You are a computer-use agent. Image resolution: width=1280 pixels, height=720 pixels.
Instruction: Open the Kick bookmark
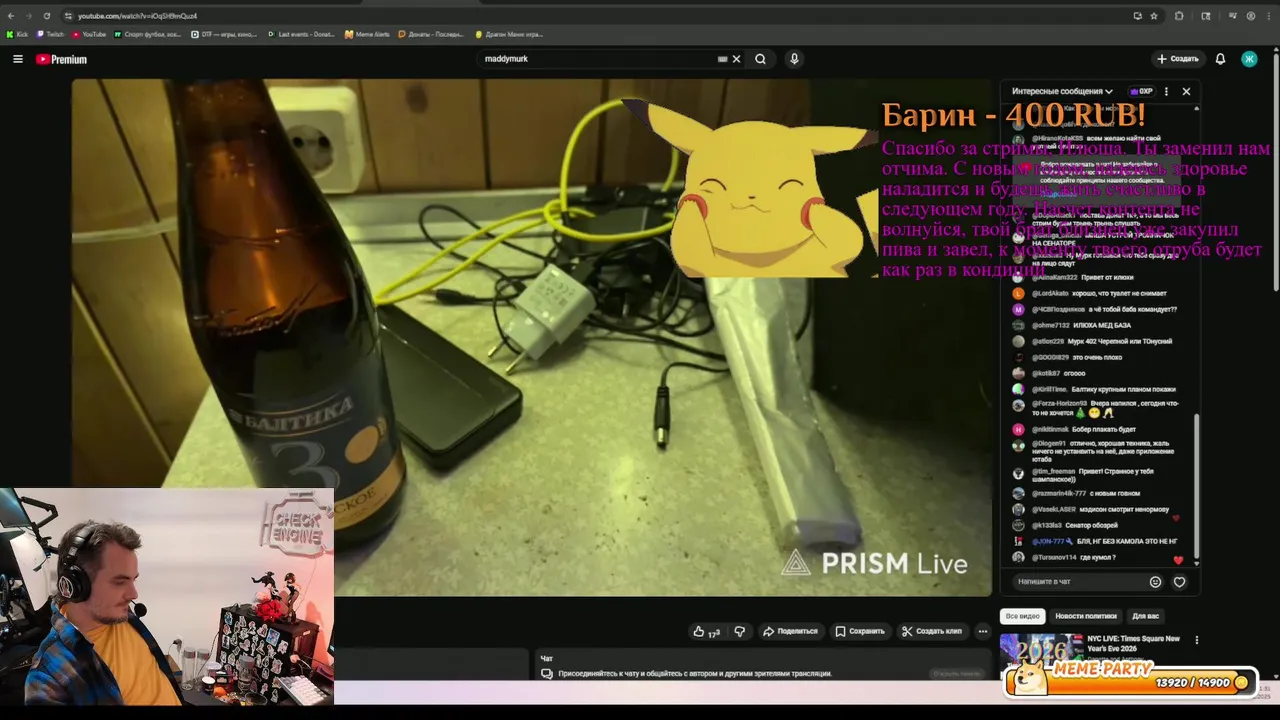click(17, 34)
